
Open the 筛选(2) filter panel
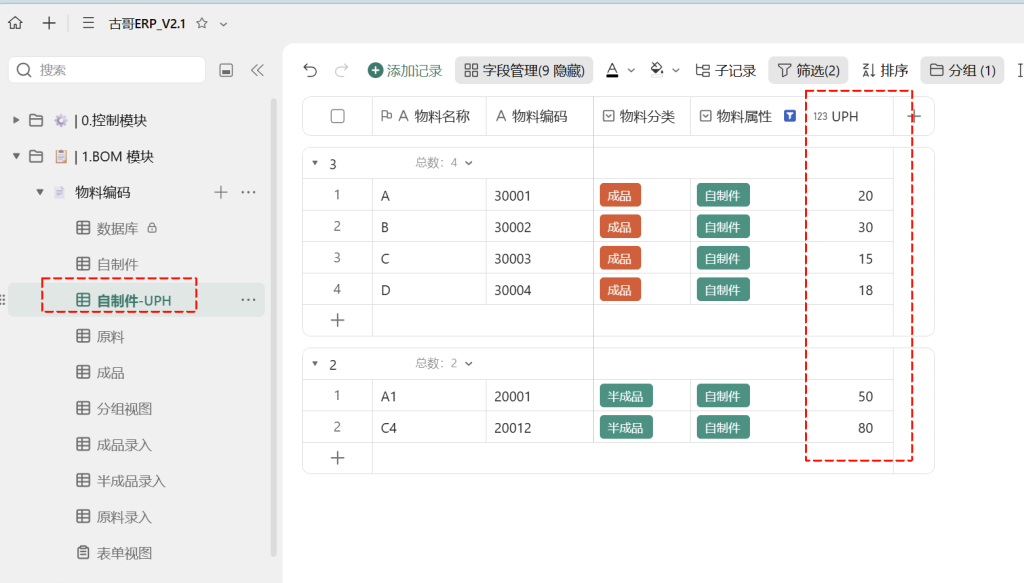(808, 70)
